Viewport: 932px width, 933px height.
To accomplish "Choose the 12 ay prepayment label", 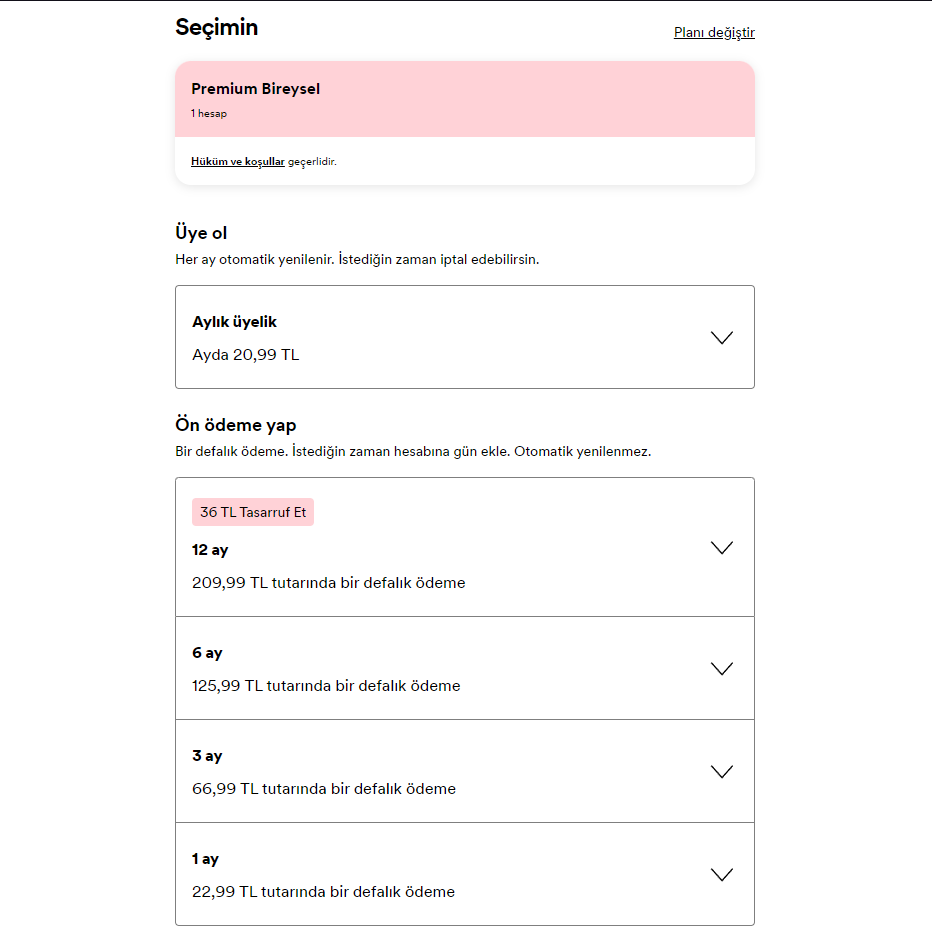I will 210,550.
